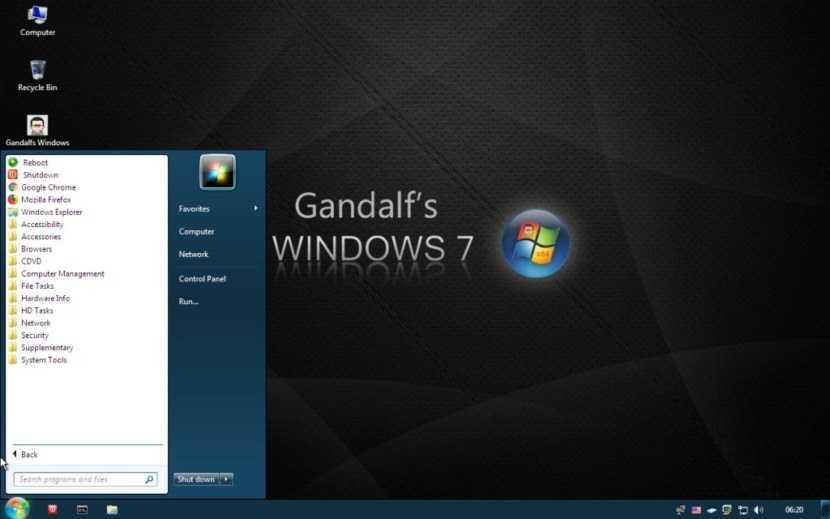This screenshot has width=830, height=519.
Task: Launch Google Chrome from Start menu
Action: (x=48, y=187)
